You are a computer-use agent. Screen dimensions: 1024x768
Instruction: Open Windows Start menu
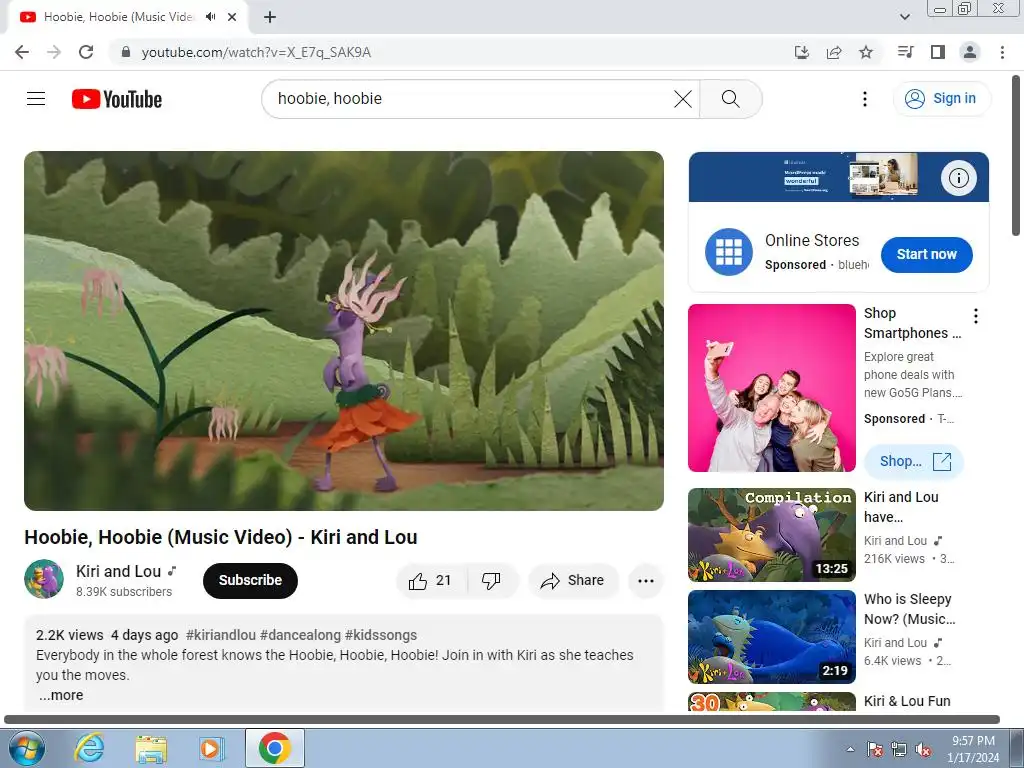click(26, 748)
